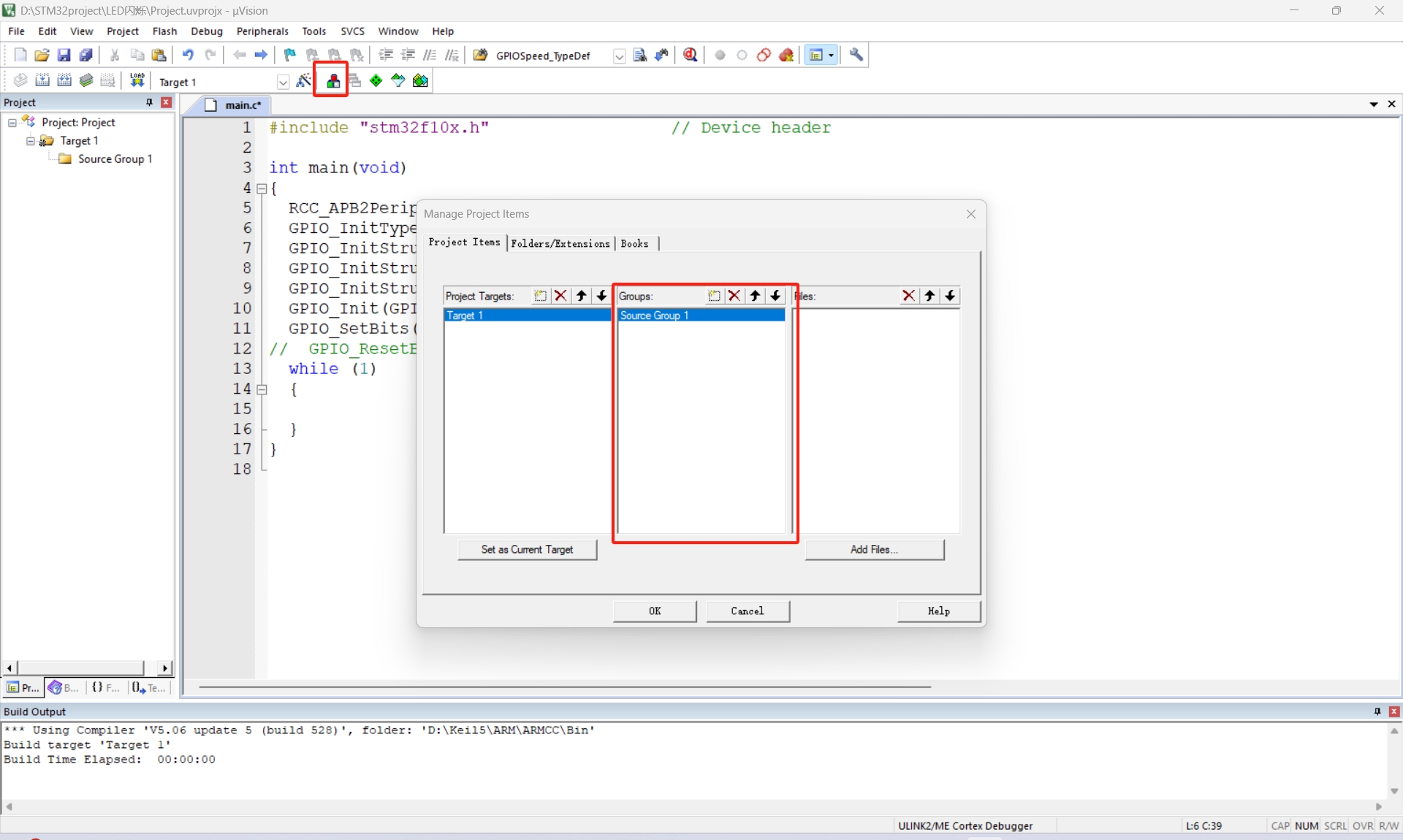Image resolution: width=1403 pixels, height=840 pixels.
Task: Switch to the Folders/Extensions tab
Action: (x=560, y=244)
